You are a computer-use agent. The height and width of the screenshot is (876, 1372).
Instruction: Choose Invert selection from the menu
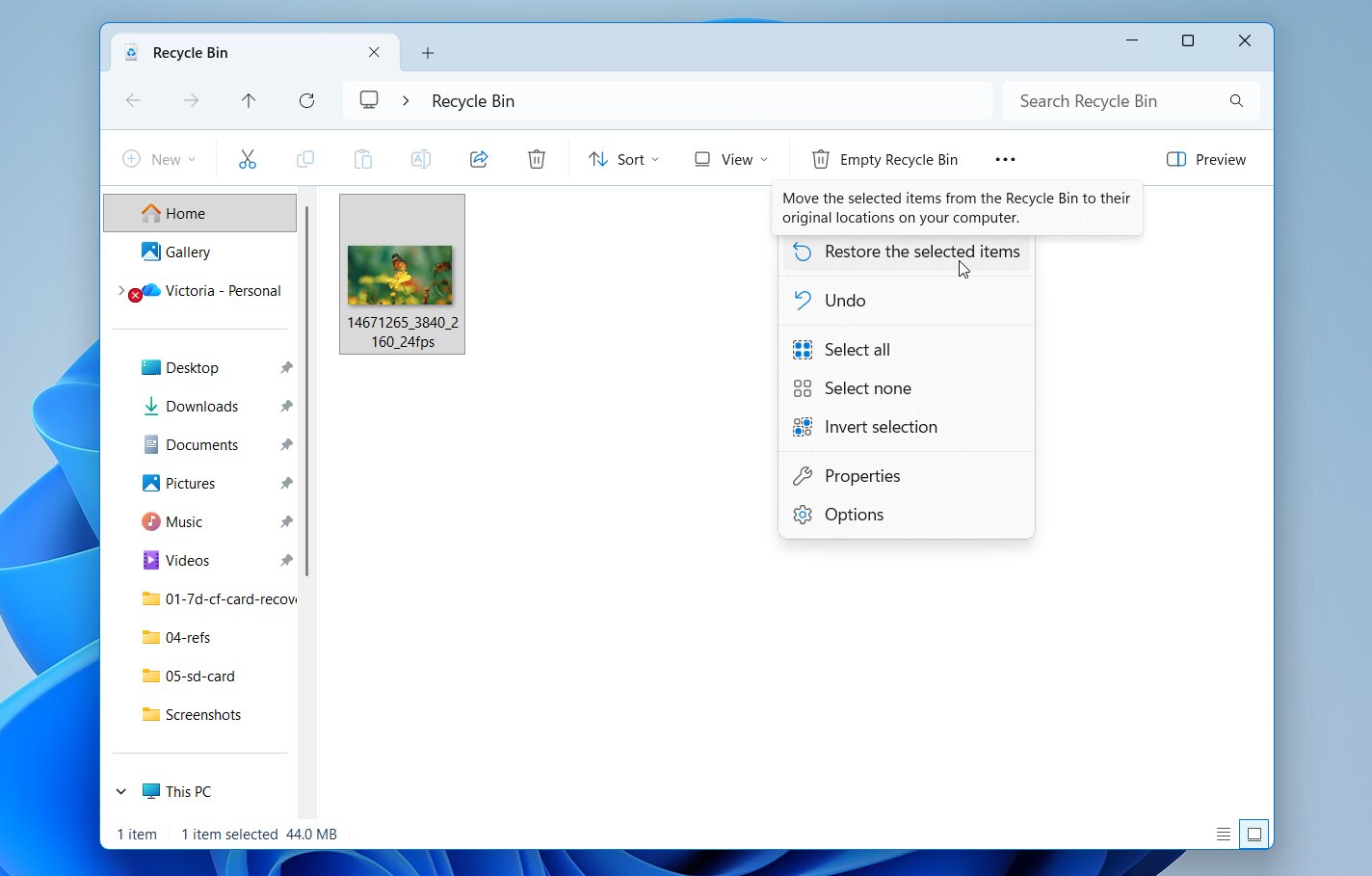[907, 427]
